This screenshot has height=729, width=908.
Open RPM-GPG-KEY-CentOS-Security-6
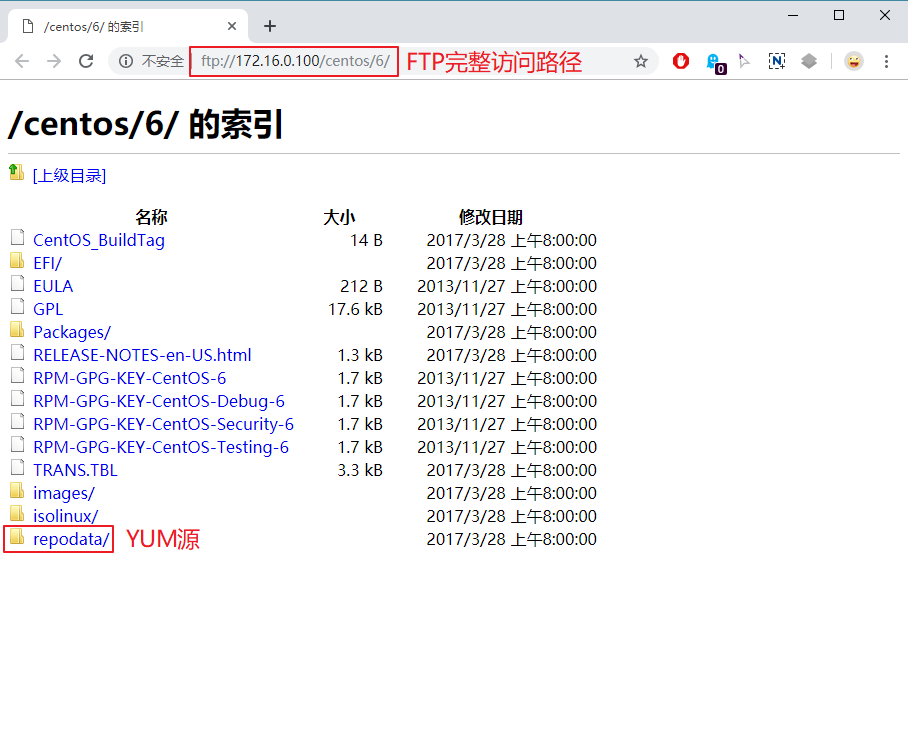point(163,424)
